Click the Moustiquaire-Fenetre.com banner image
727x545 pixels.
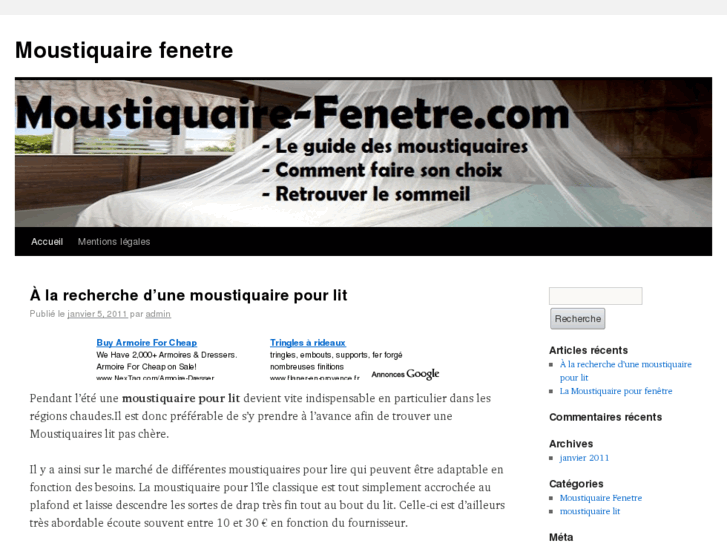363,152
